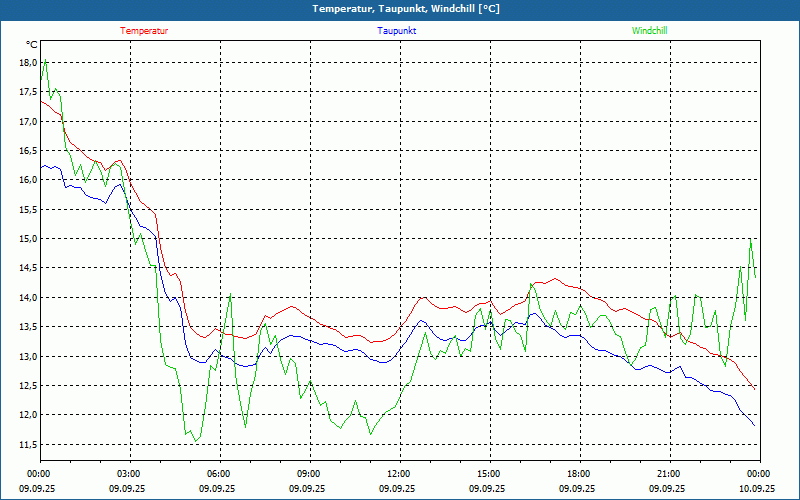Toggle the green Windchill legend entry
The width and height of the screenshot is (800, 500).
pos(649,31)
